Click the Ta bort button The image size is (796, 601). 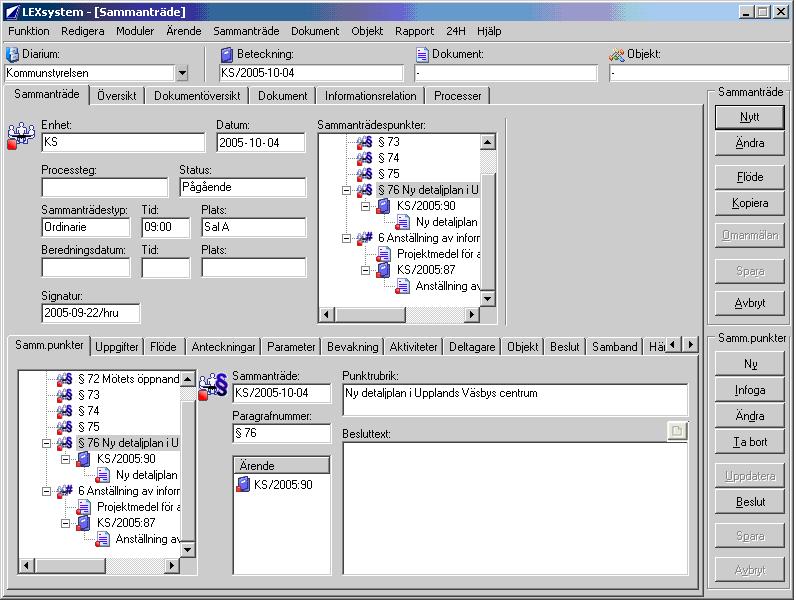[749, 442]
